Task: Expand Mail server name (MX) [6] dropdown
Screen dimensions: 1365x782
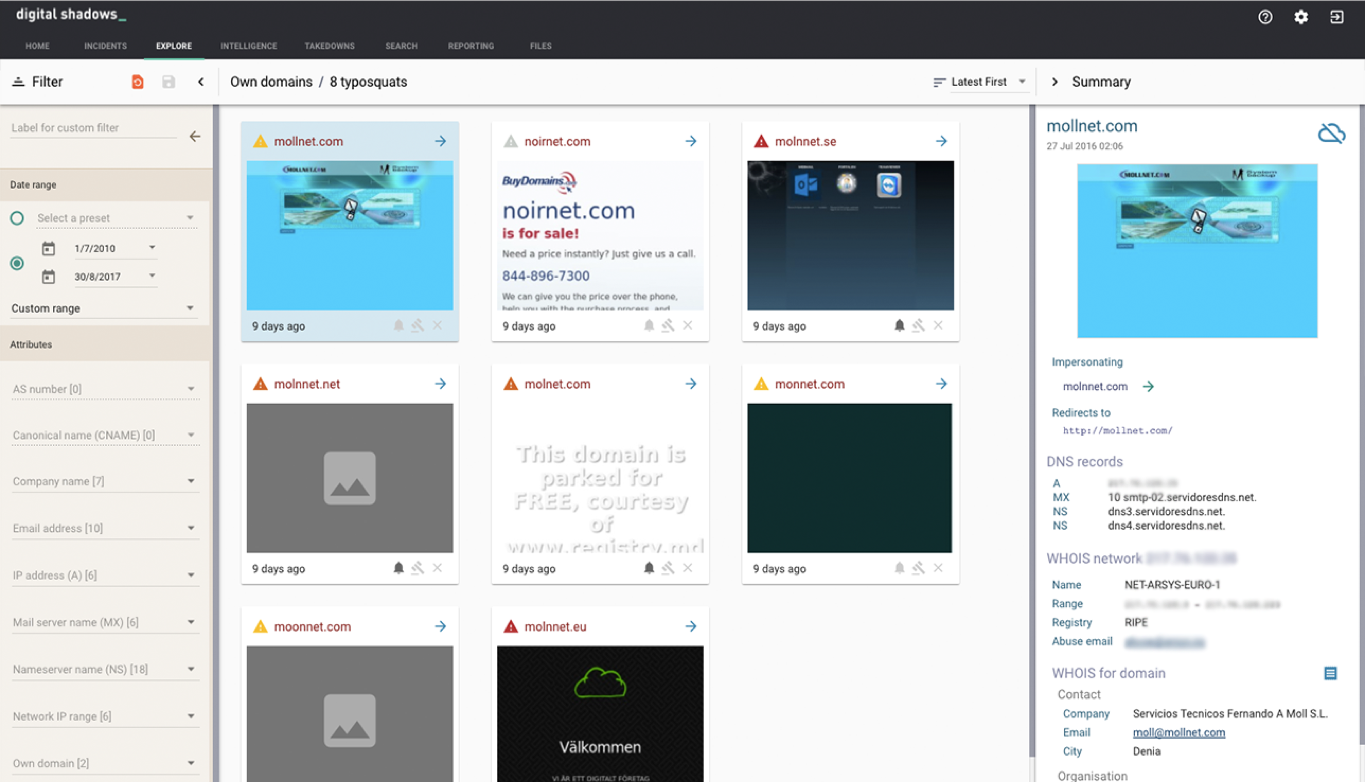Action: click(104, 623)
